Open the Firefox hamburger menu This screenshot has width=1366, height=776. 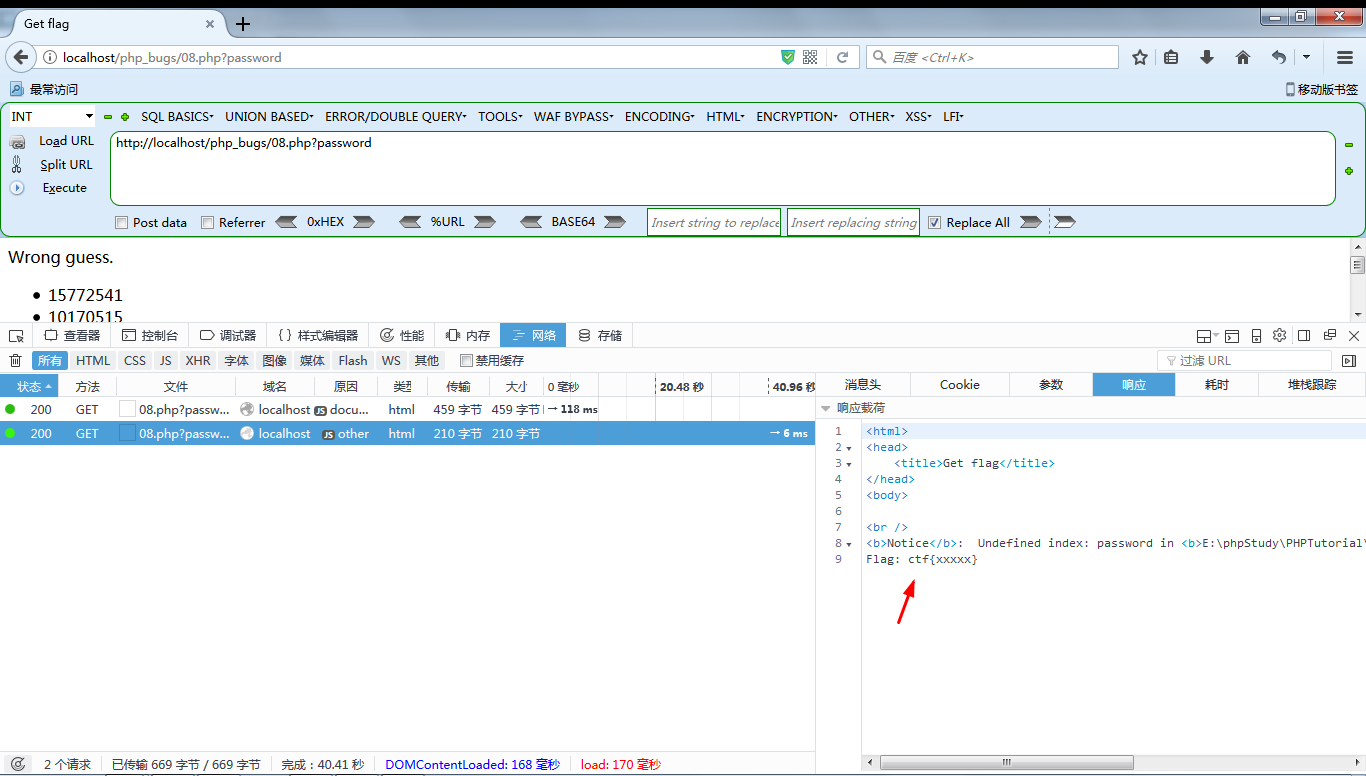[1345, 57]
